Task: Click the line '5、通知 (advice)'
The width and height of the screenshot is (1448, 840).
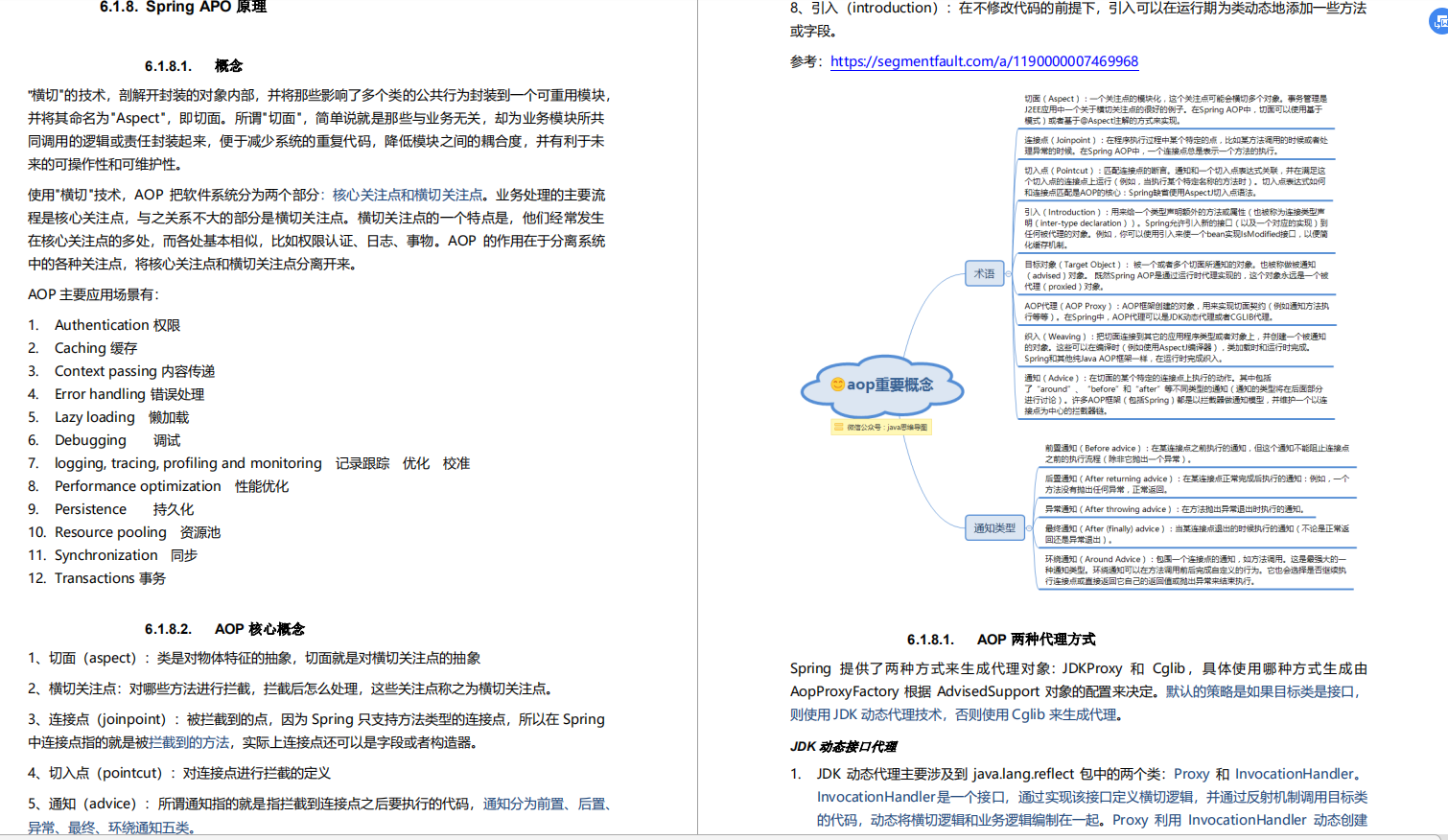Action: tap(319, 804)
